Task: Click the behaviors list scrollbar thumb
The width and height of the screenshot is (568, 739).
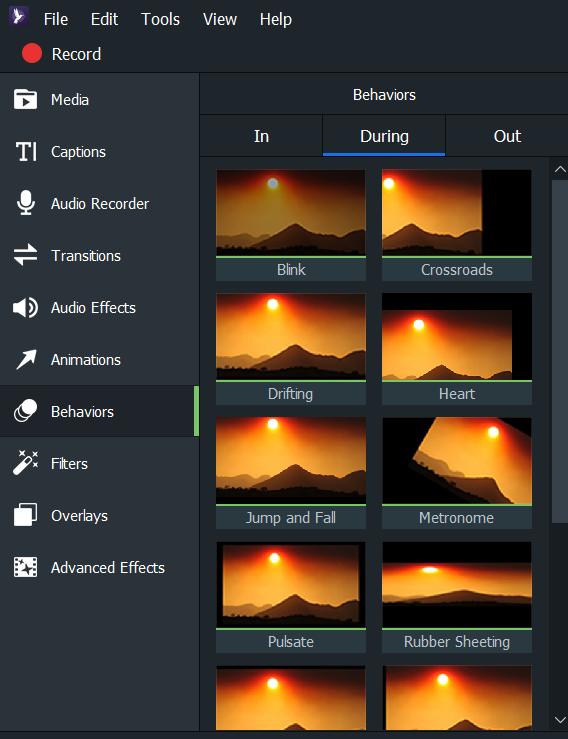Action: [560, 351]
